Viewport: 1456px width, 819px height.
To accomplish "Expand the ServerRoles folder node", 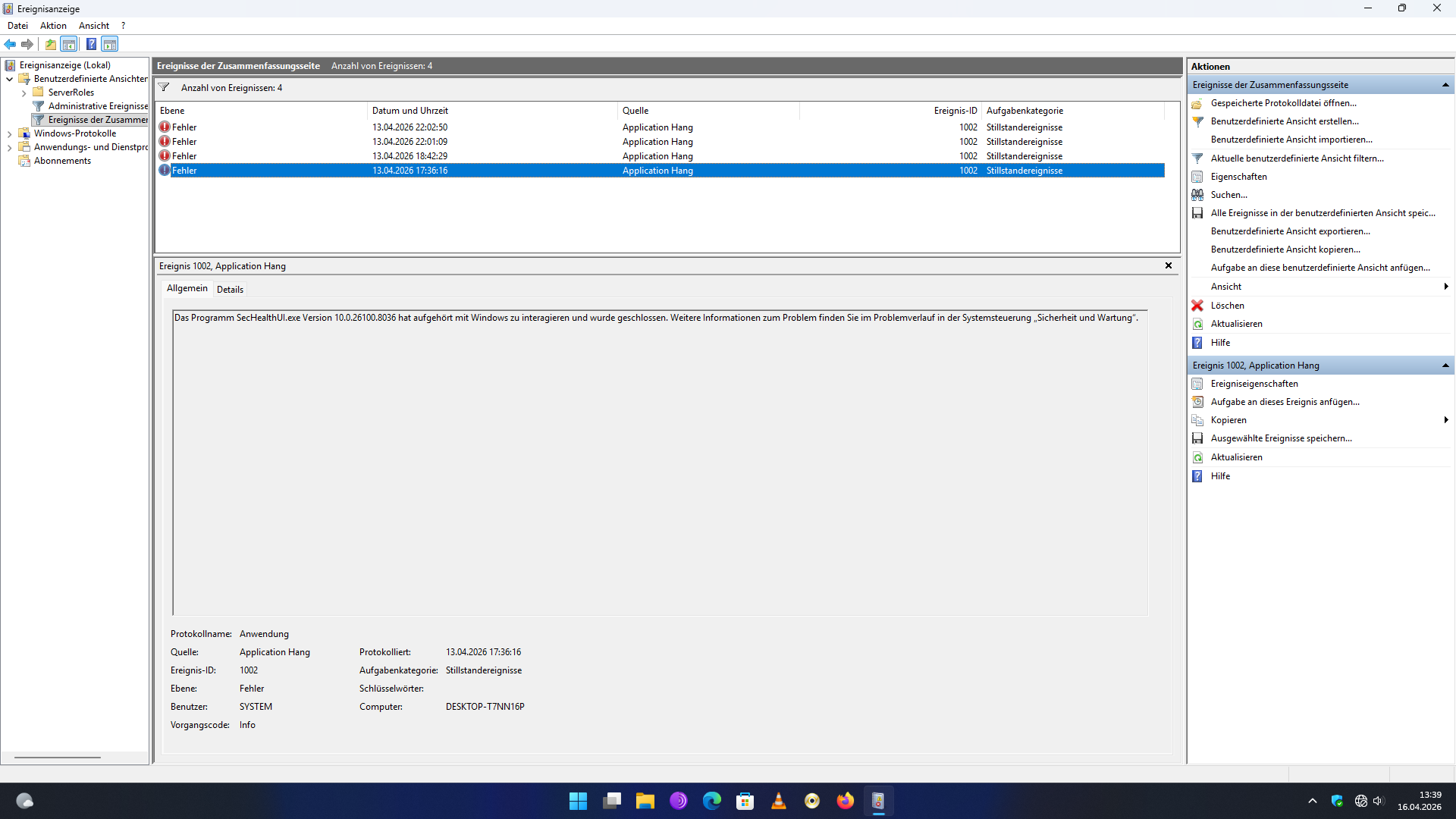I will point(24,93).
